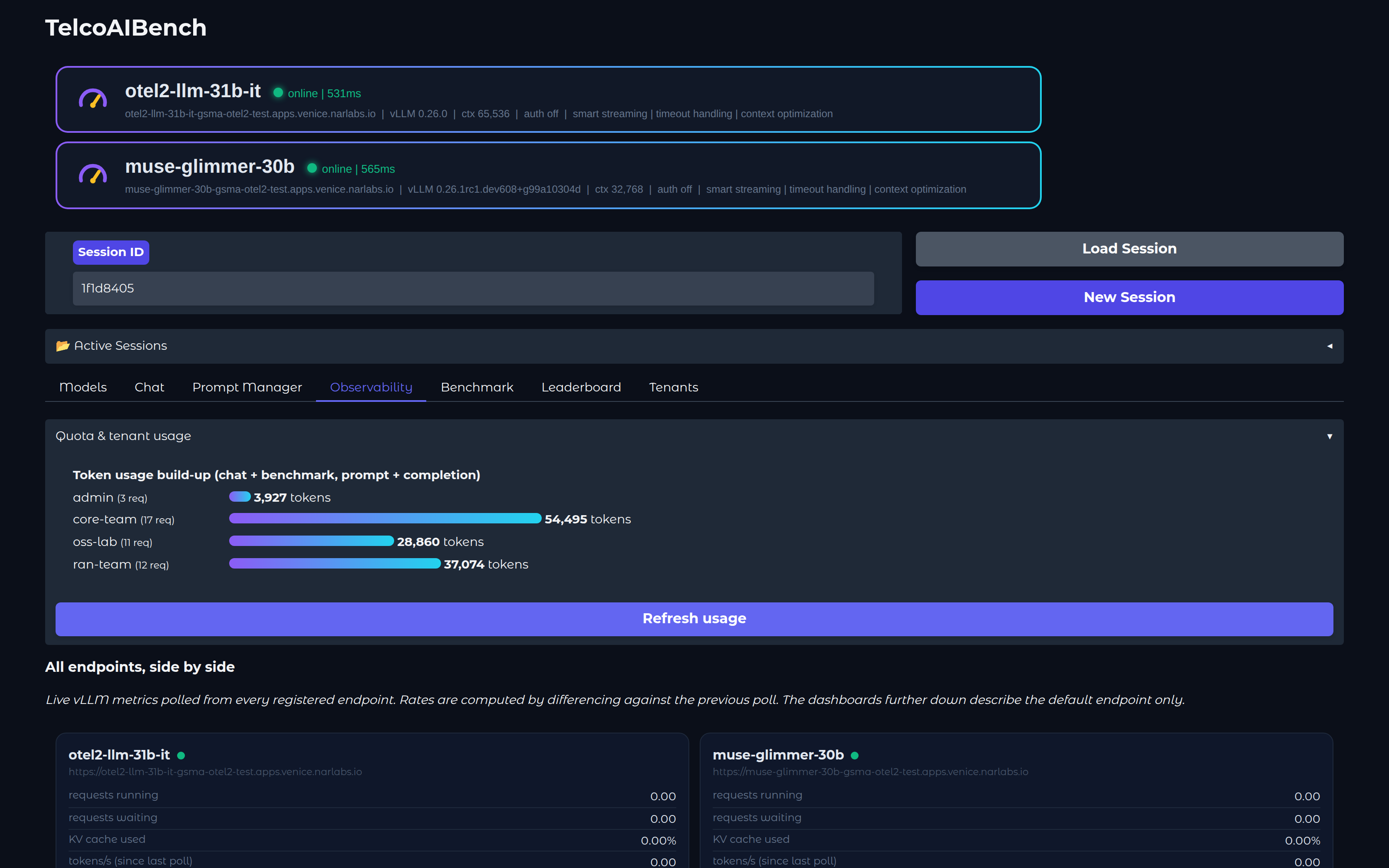This screenshot has height=868, width=1389.
Task: Open the Prompt Manager tab
Action: [x=247, y=388]
